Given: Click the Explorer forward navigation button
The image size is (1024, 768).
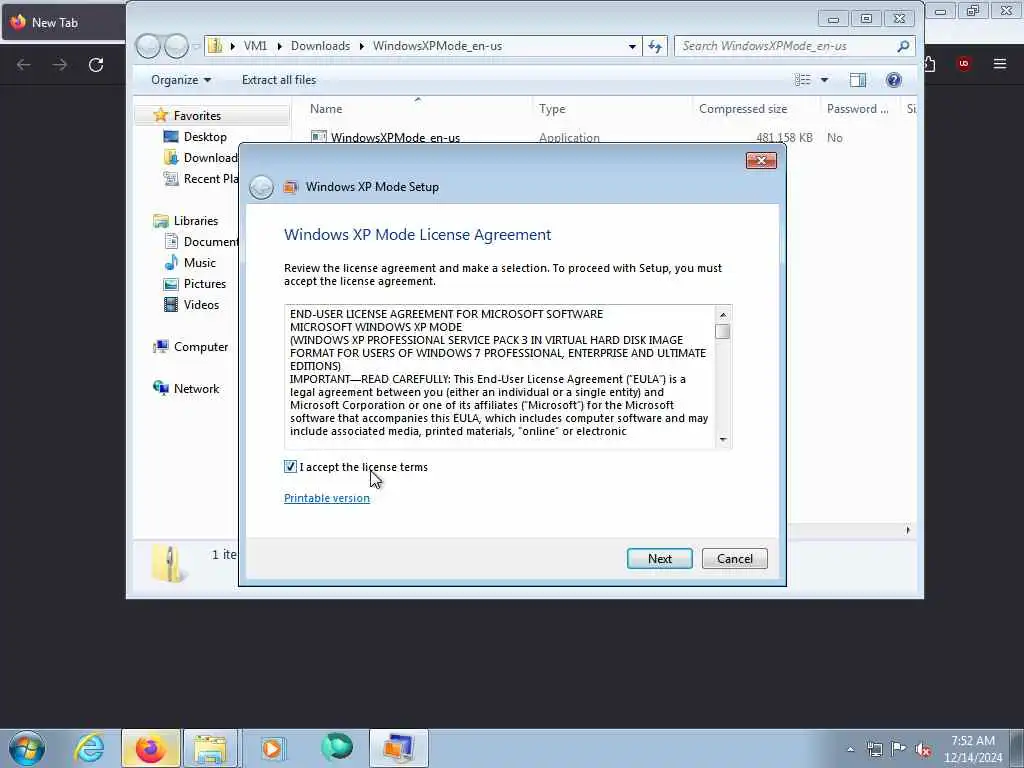Looking at the screenshot, I should point(176,46).
